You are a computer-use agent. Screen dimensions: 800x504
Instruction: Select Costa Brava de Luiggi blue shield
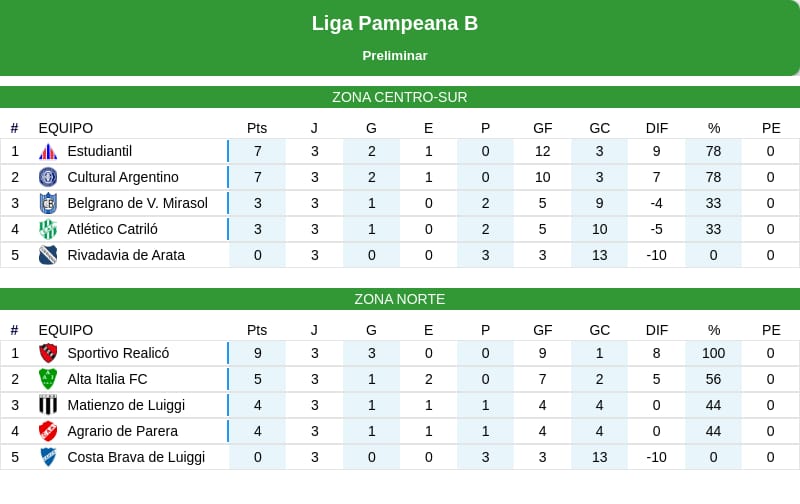48,458
